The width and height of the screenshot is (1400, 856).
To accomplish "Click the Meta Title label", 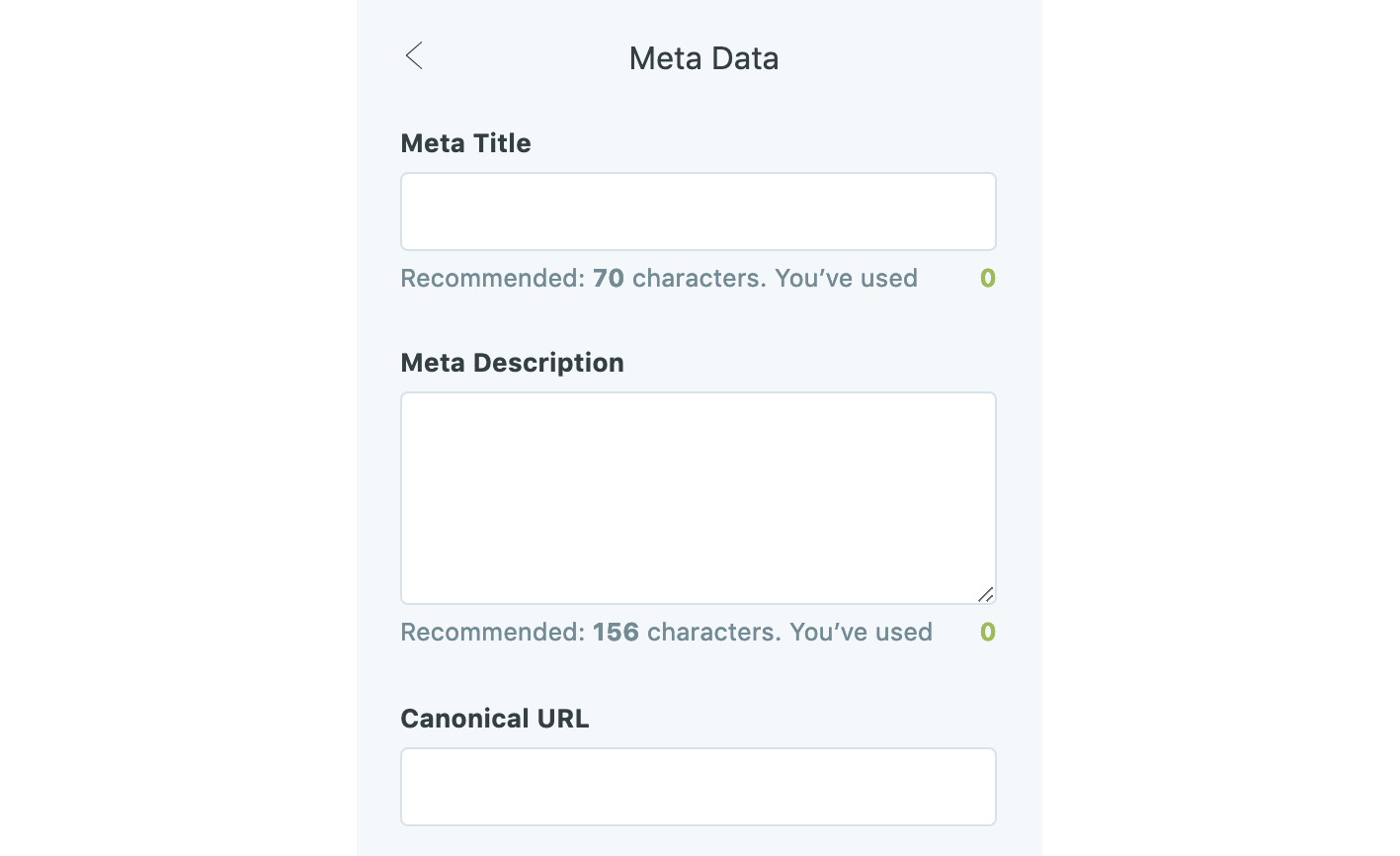I will (x=465, y=143).
